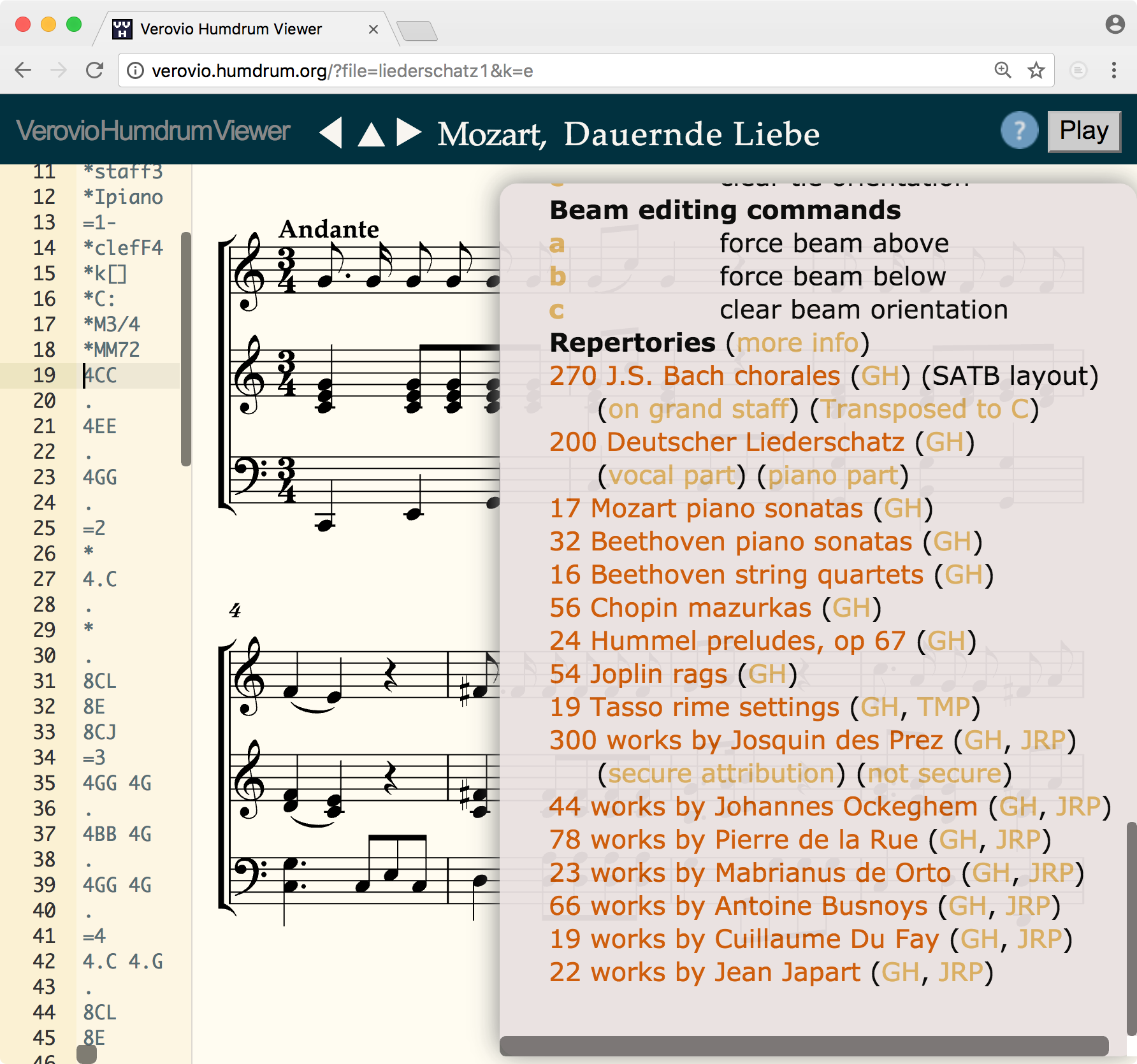Click the 'a' force beam above key

tap(557, 243)
